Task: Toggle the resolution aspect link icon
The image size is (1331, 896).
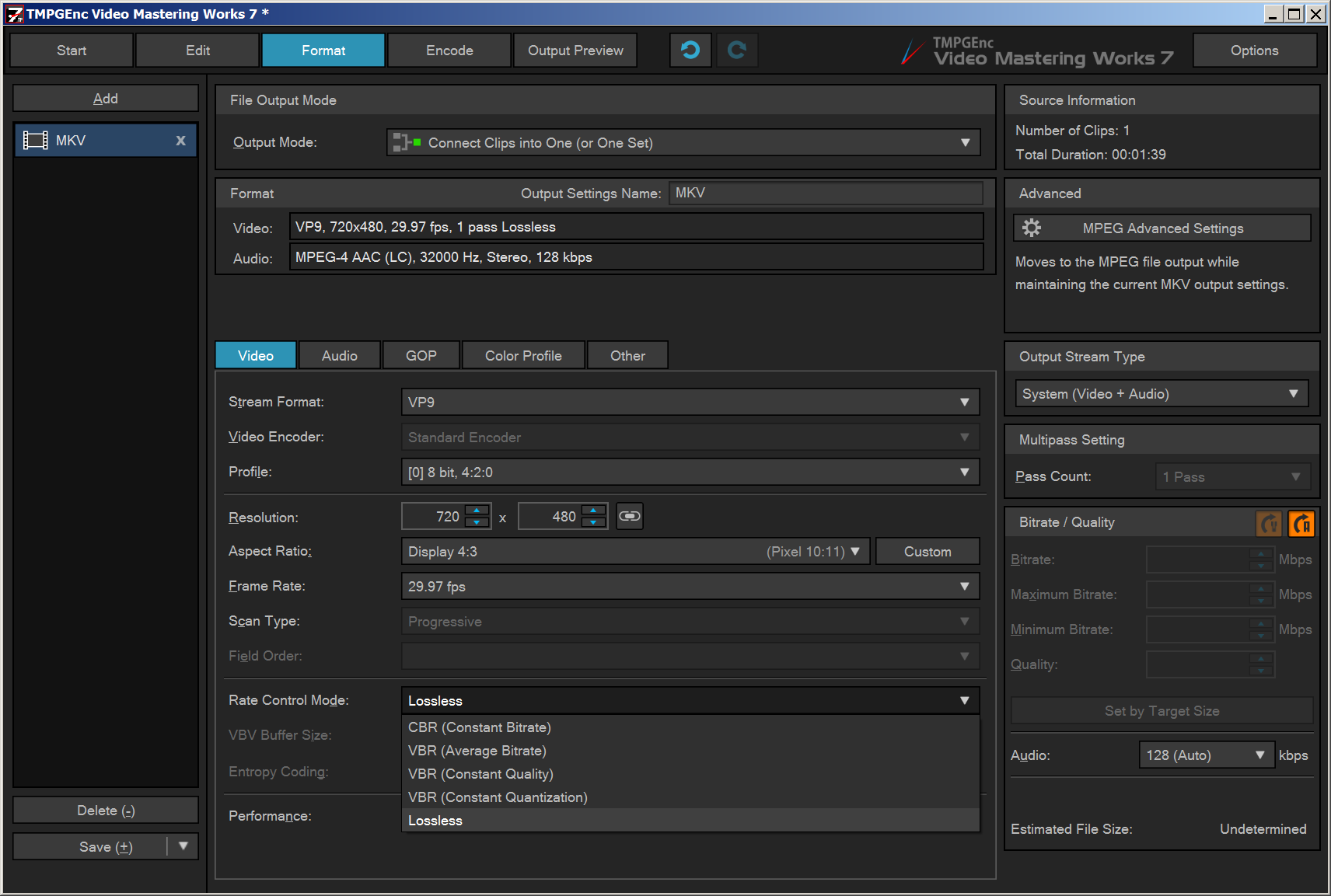Action: coord(629,516)
